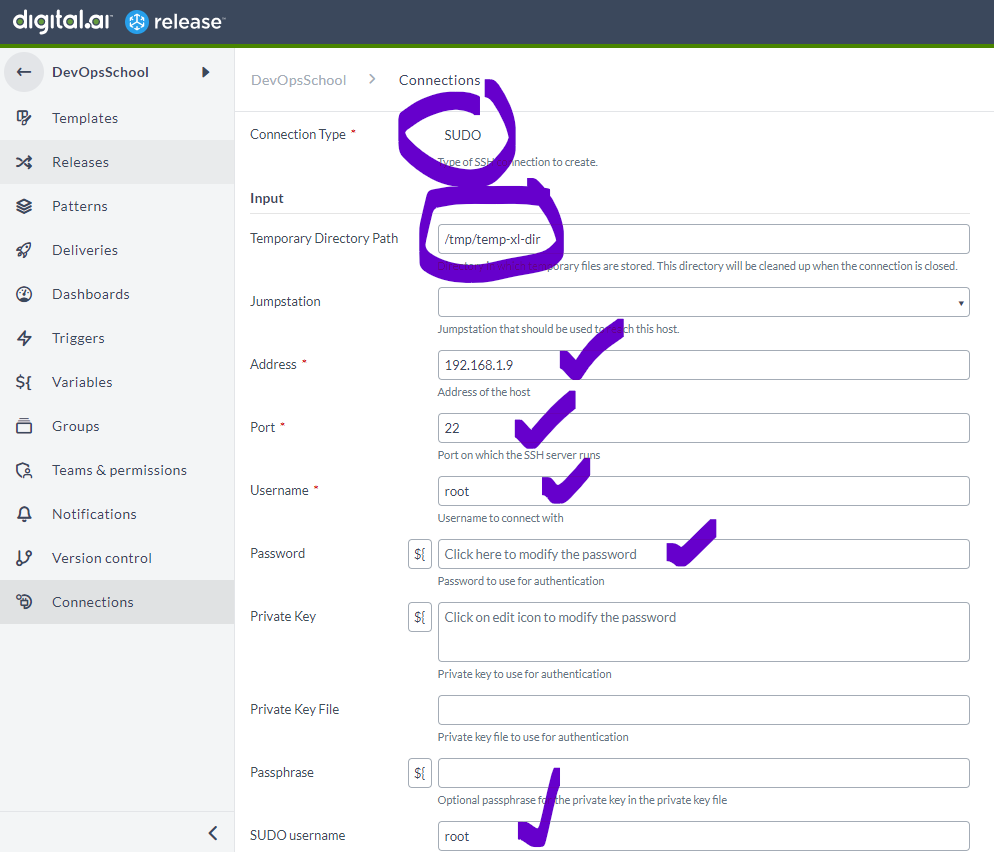Click the Digital.ai Release logo

(x=119, y=21)
